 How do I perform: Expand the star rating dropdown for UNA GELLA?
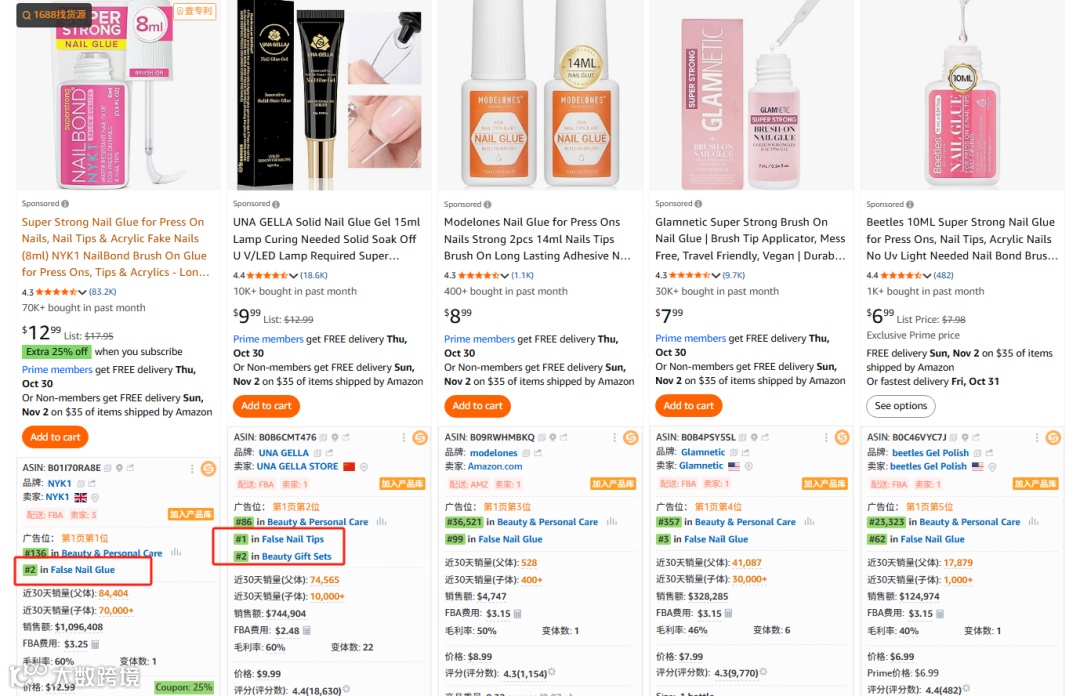[293, 276]
